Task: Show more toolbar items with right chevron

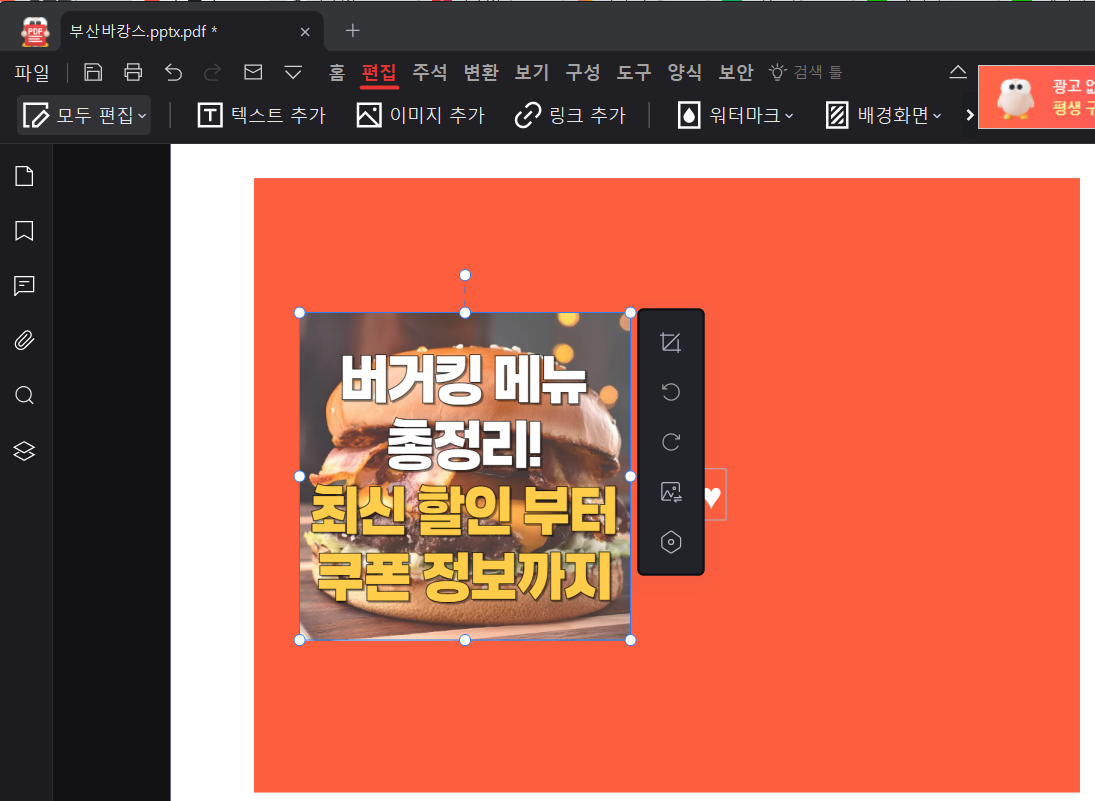Action: (969, 115)
